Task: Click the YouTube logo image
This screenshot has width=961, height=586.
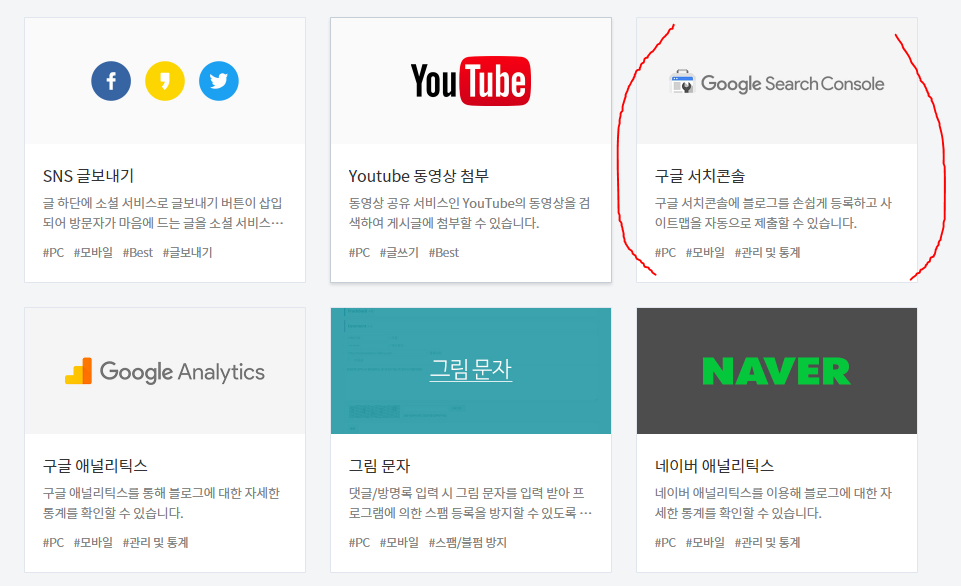Action: [x=471, y=81]
